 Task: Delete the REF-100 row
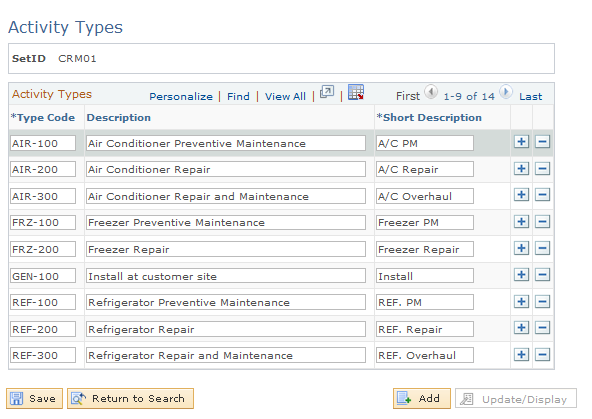point(542,301)
